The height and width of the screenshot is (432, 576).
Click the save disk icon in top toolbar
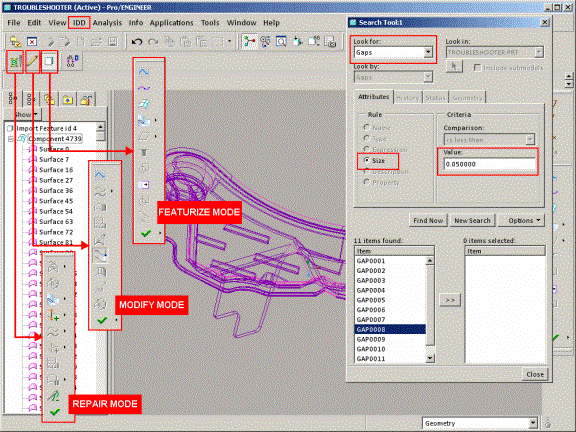[x=112, y=42]
